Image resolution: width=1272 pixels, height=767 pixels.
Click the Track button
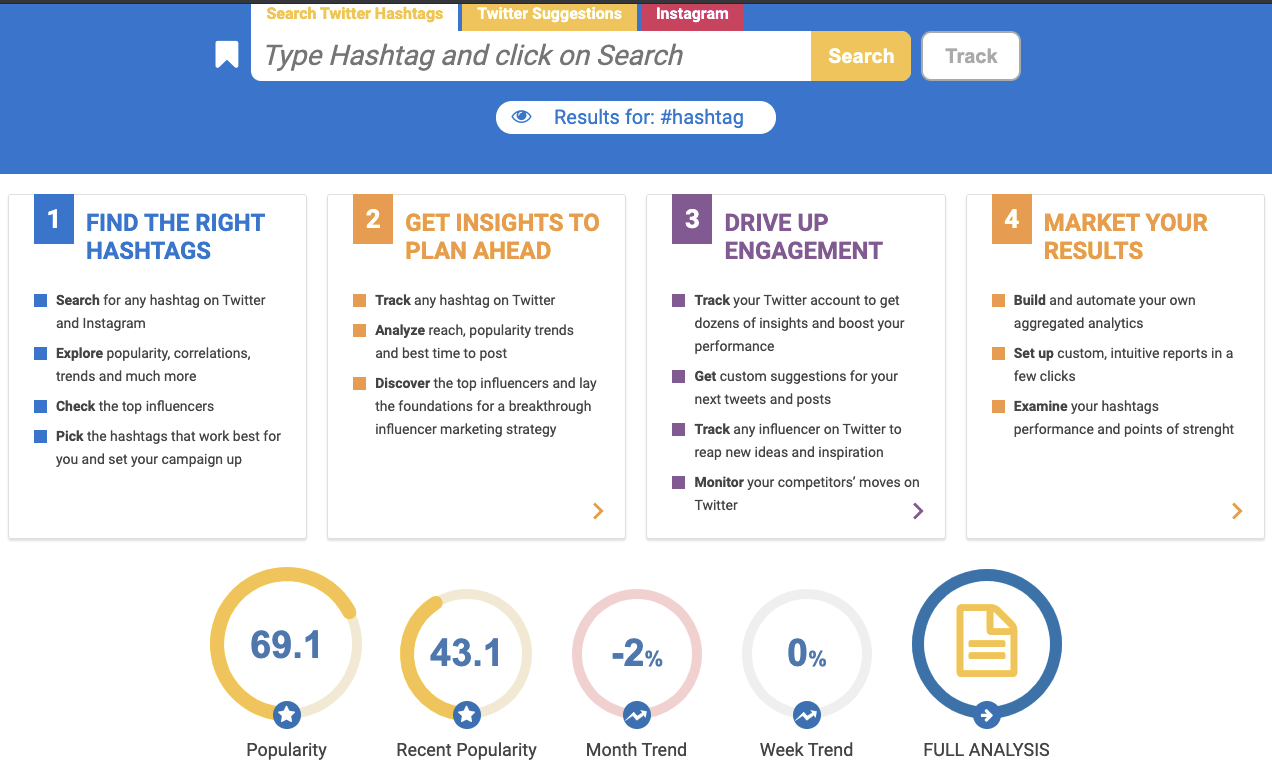coord(971,56)
